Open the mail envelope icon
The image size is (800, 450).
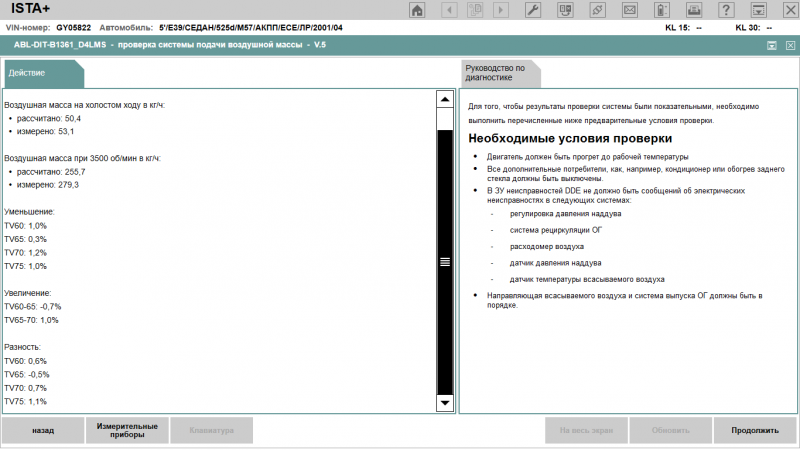630,10
